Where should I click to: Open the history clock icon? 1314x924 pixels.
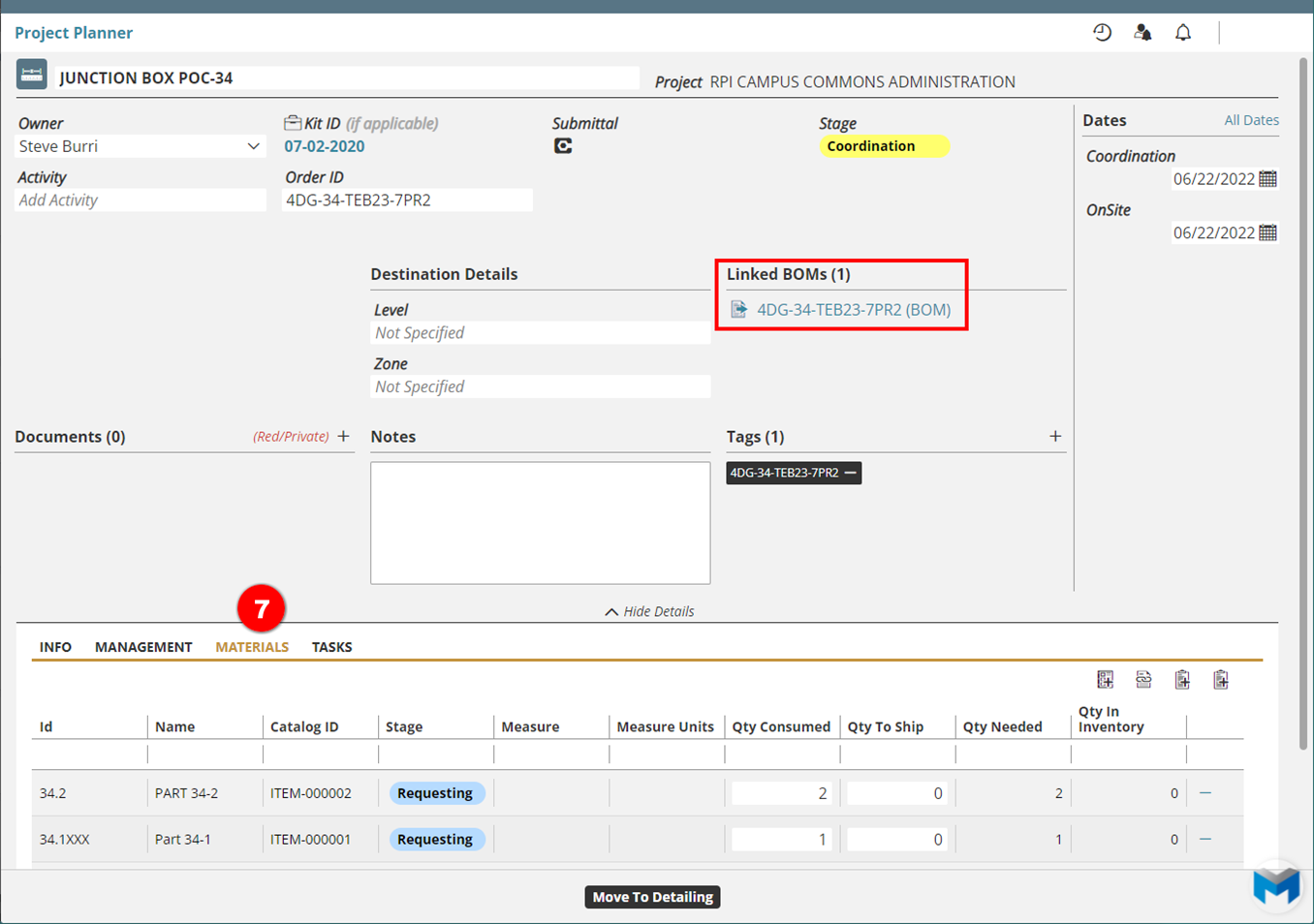[1102, 32]
